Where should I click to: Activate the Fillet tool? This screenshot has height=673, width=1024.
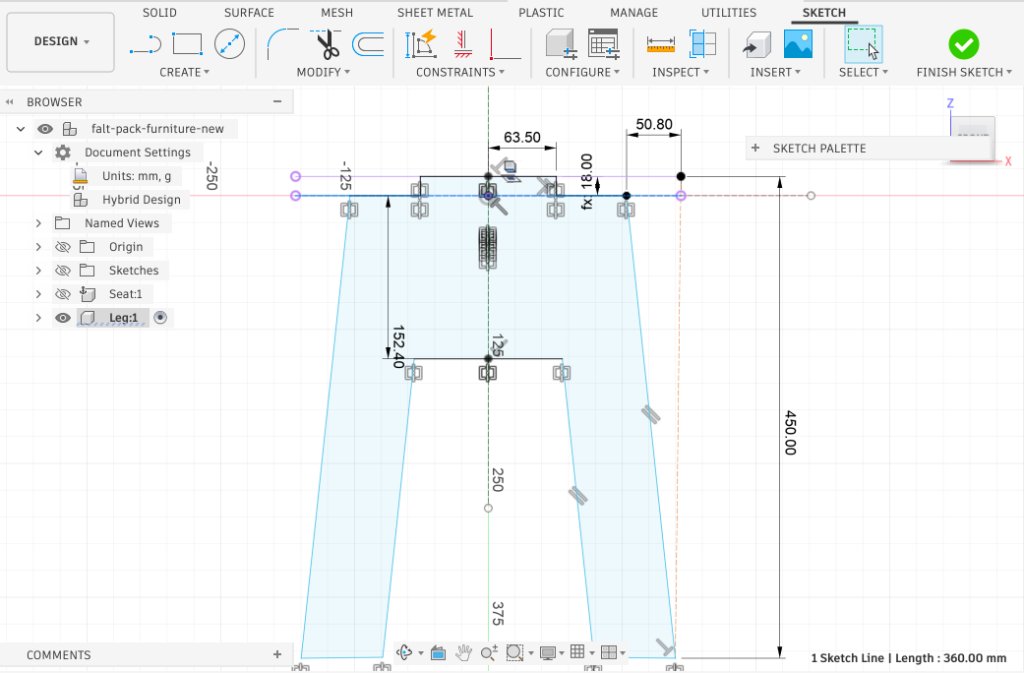pos(282,44)
